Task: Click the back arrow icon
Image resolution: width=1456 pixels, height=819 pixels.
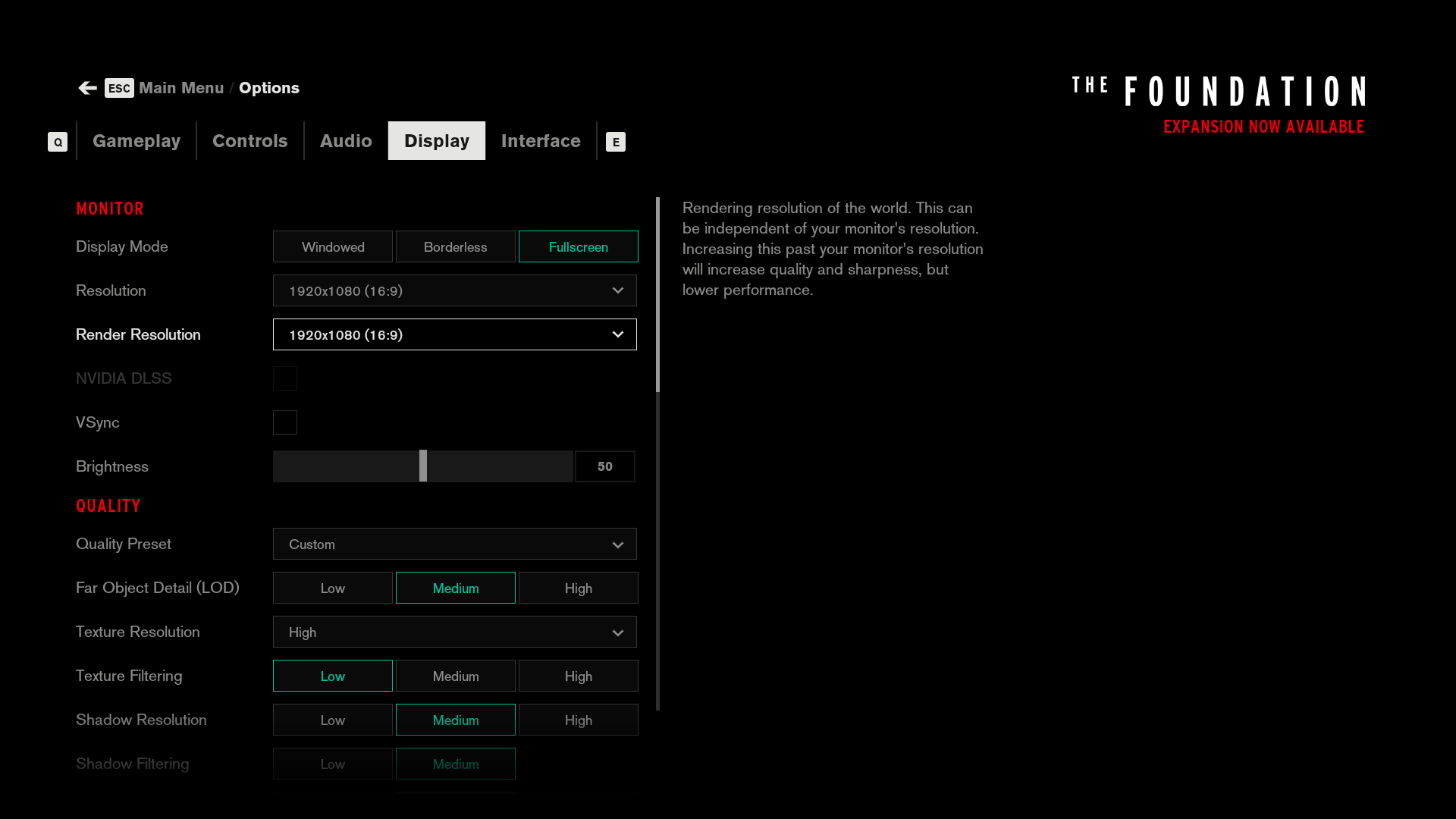Action: click(87, 88)
